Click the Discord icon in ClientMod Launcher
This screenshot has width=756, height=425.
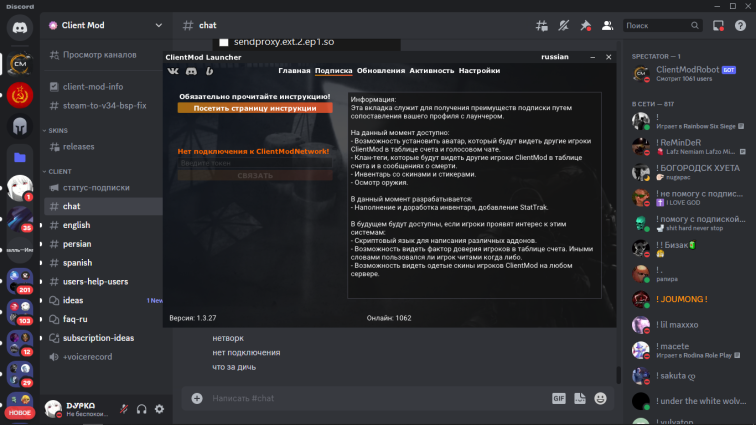192,71
